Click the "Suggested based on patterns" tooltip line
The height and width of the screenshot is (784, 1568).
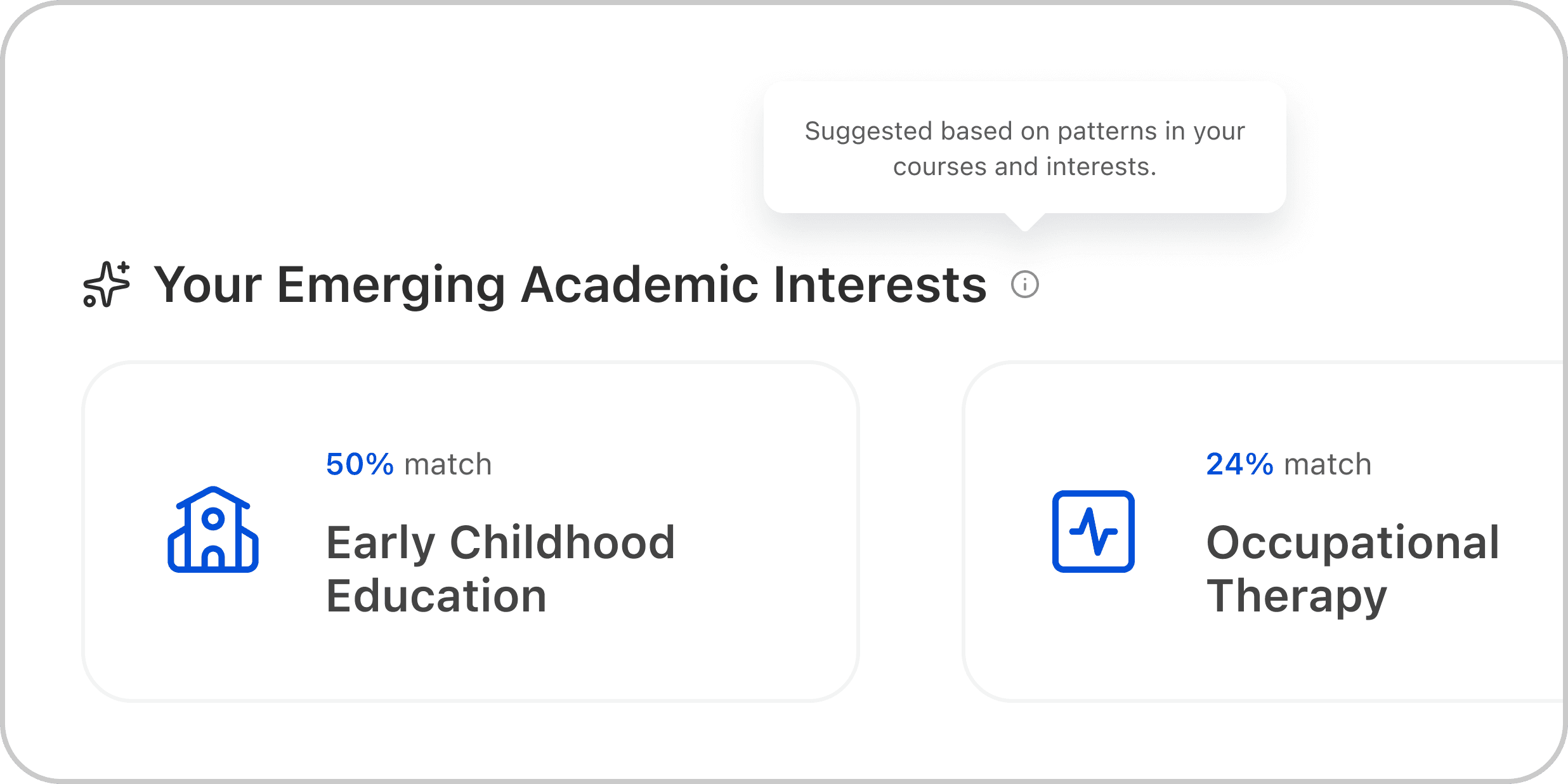(1024, 131)
